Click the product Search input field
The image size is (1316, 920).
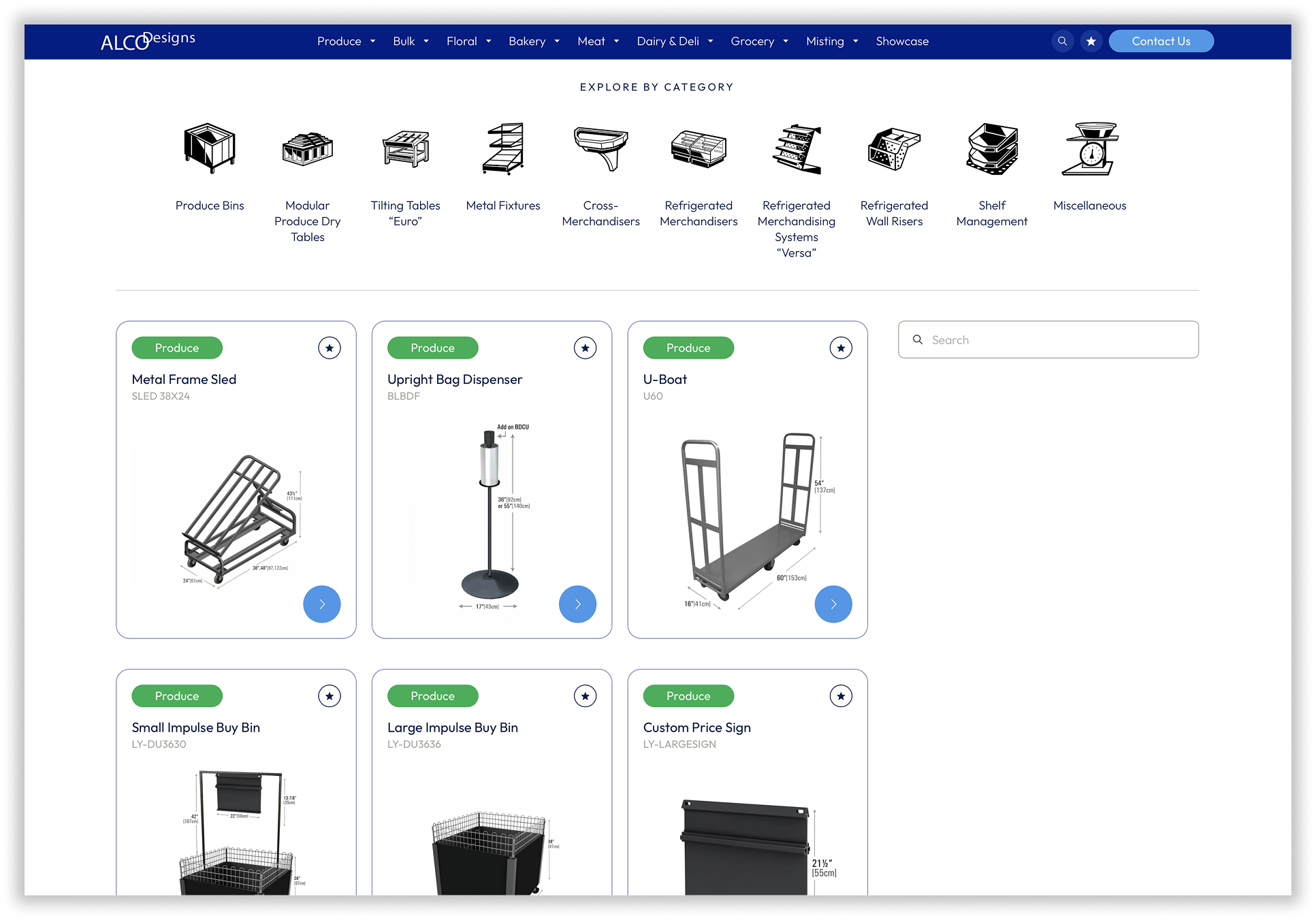pyautogui.click(x=1048, y=340)
